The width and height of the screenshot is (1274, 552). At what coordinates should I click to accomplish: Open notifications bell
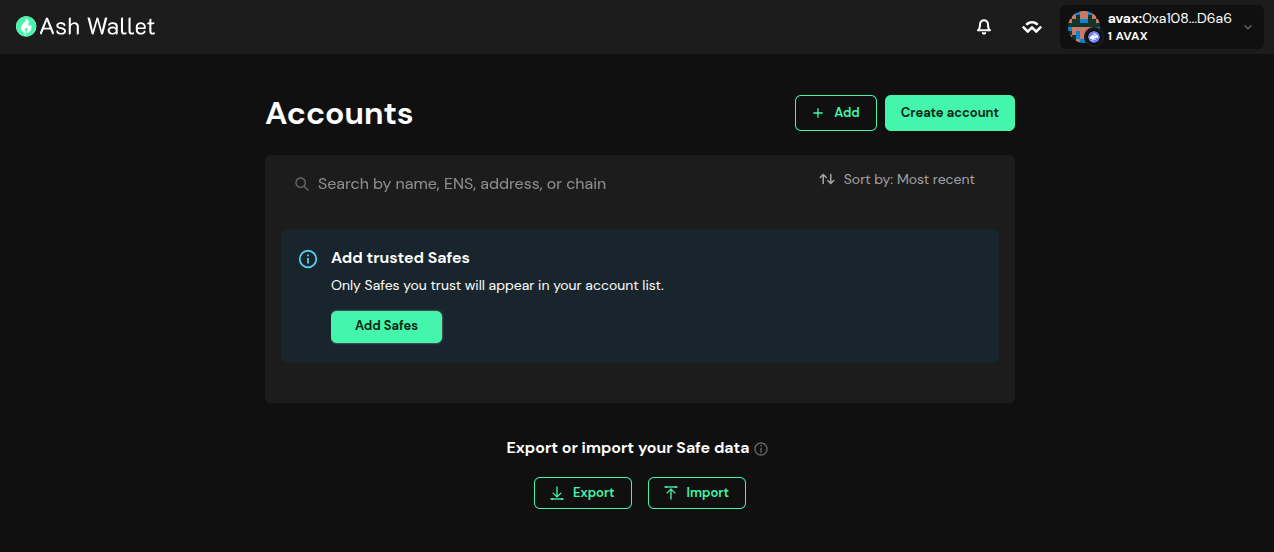pyautogui.click(x=984, y=27)
